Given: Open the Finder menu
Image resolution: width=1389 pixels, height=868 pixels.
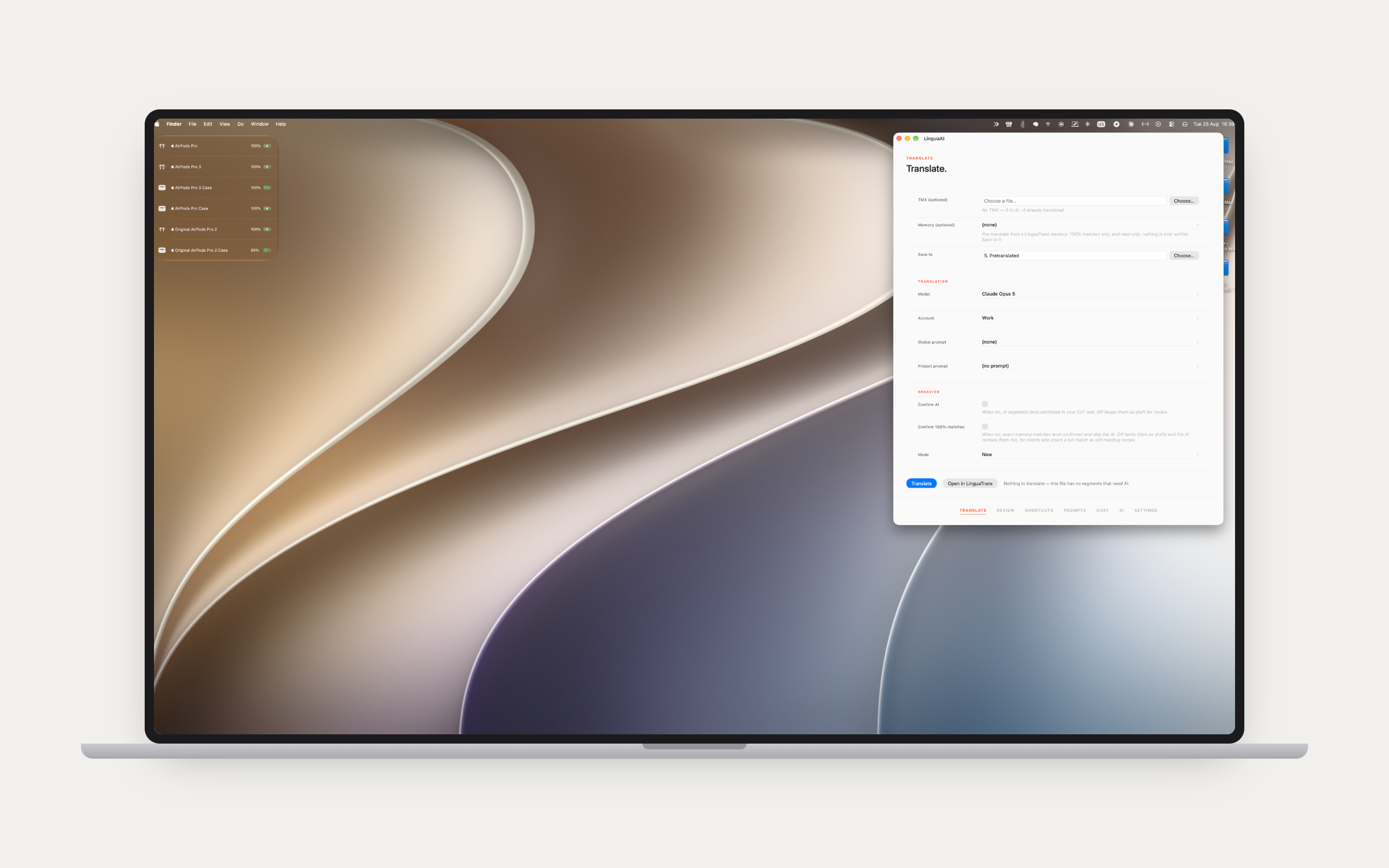Looking at the screenshot, I should [174, 124].
